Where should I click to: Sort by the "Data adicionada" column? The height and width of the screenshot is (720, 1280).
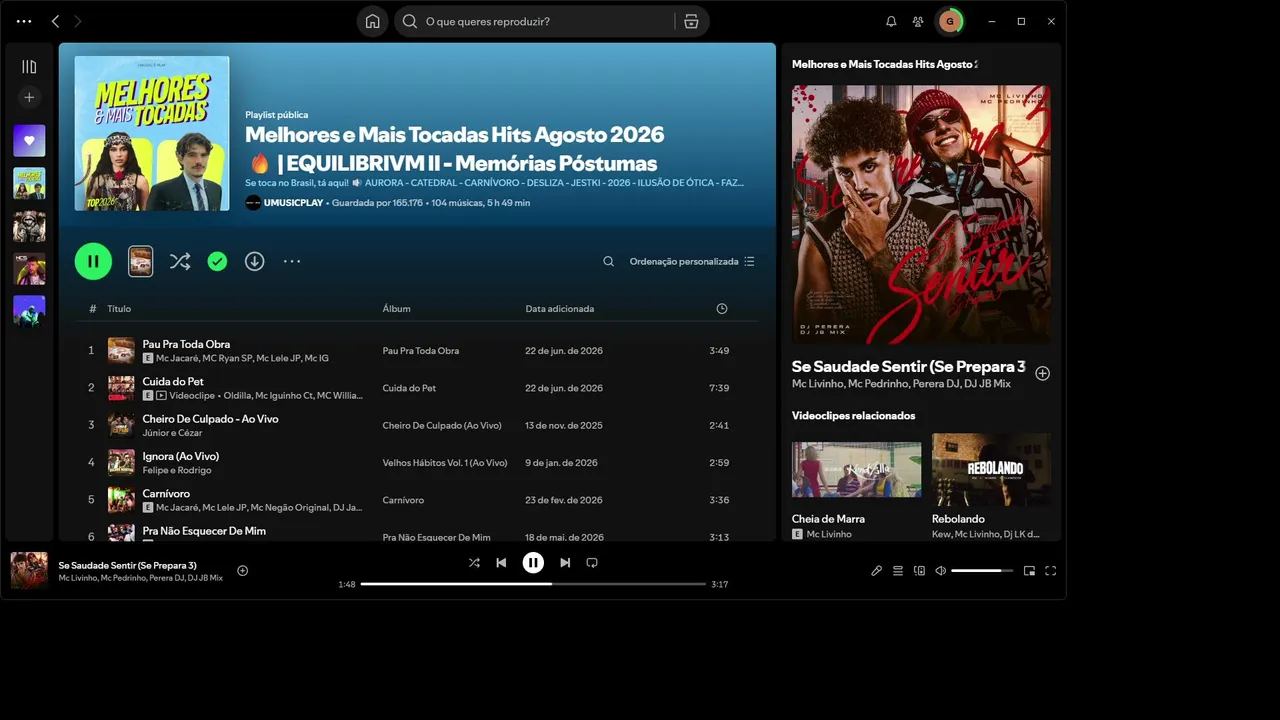[x=560, y=309]
